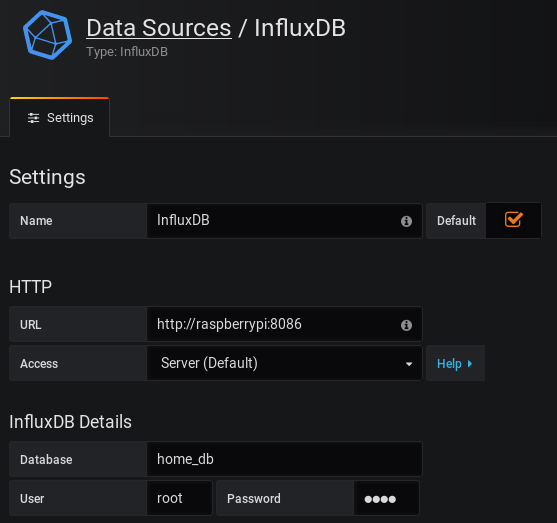Click the Password input field
Screen dimensions: 557x523
386,498
